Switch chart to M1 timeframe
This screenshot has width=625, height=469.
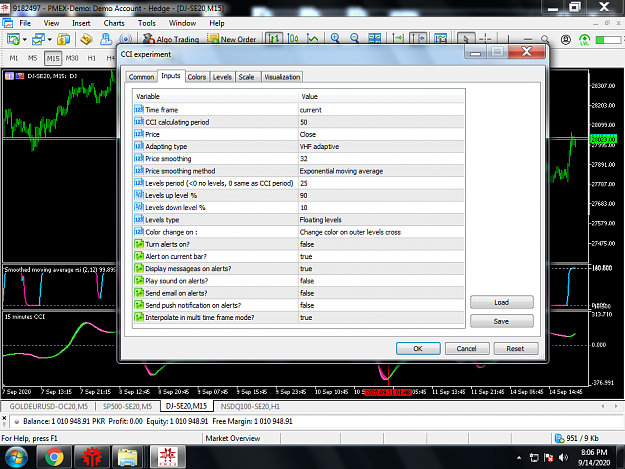(14, 58)
